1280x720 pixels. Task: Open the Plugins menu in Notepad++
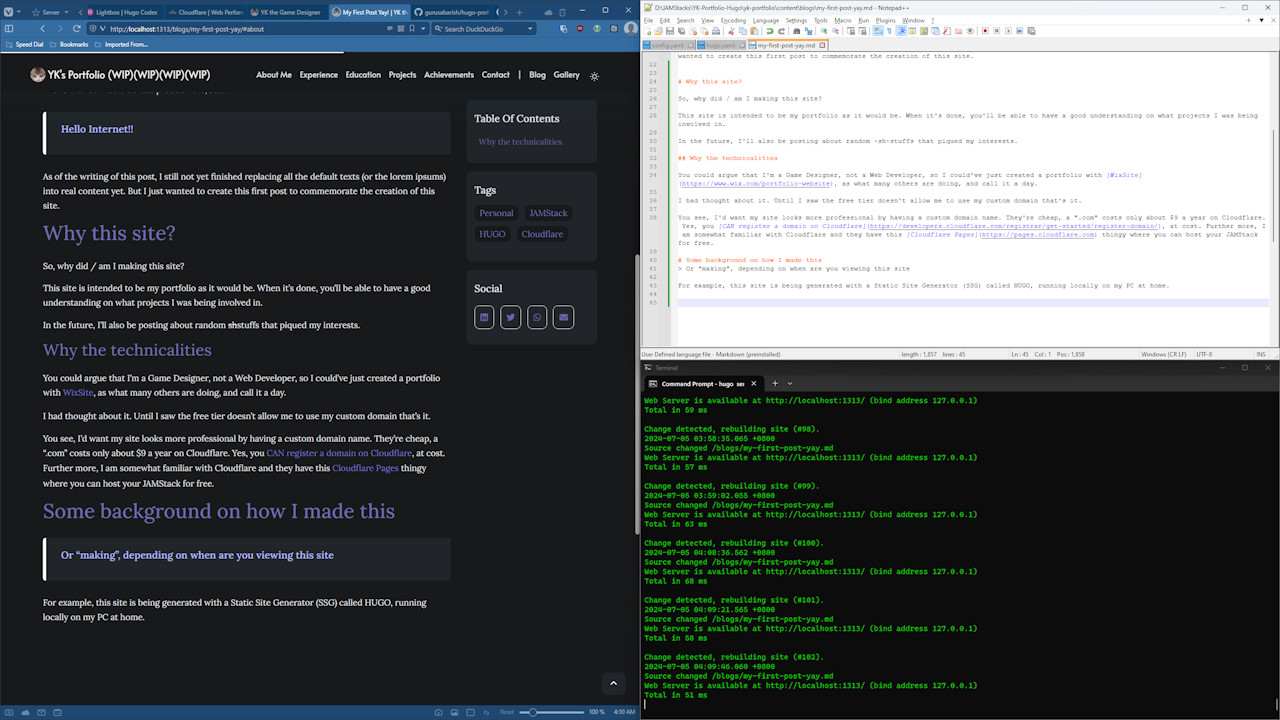[886, 20]
